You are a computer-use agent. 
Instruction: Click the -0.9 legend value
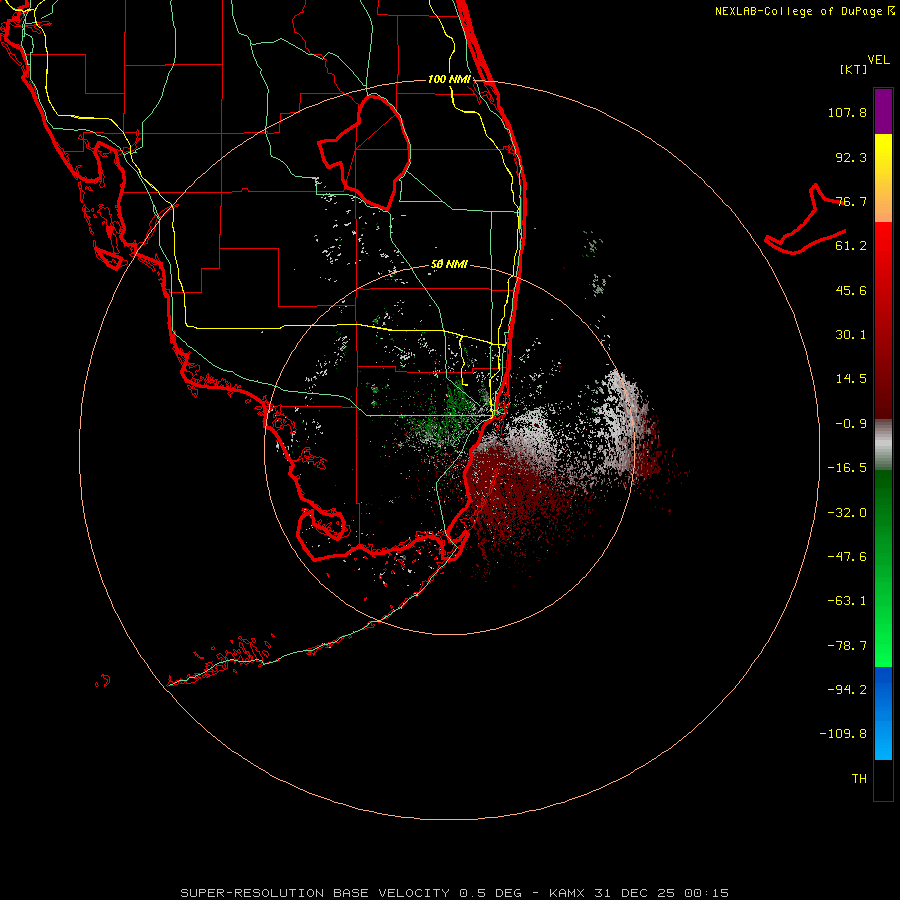pos(851,424)
